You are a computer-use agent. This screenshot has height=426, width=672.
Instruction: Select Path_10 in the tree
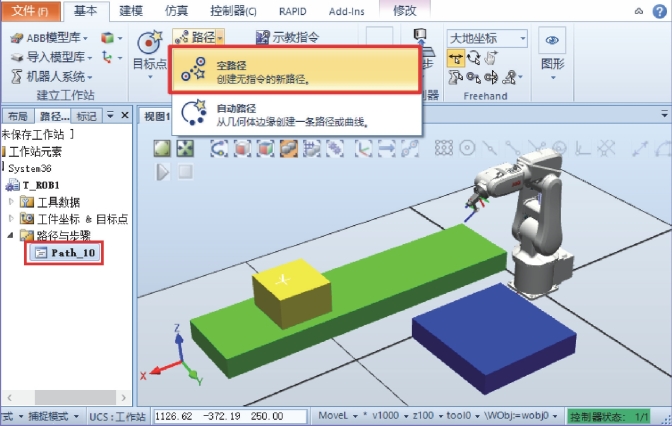tap(65, 253)
